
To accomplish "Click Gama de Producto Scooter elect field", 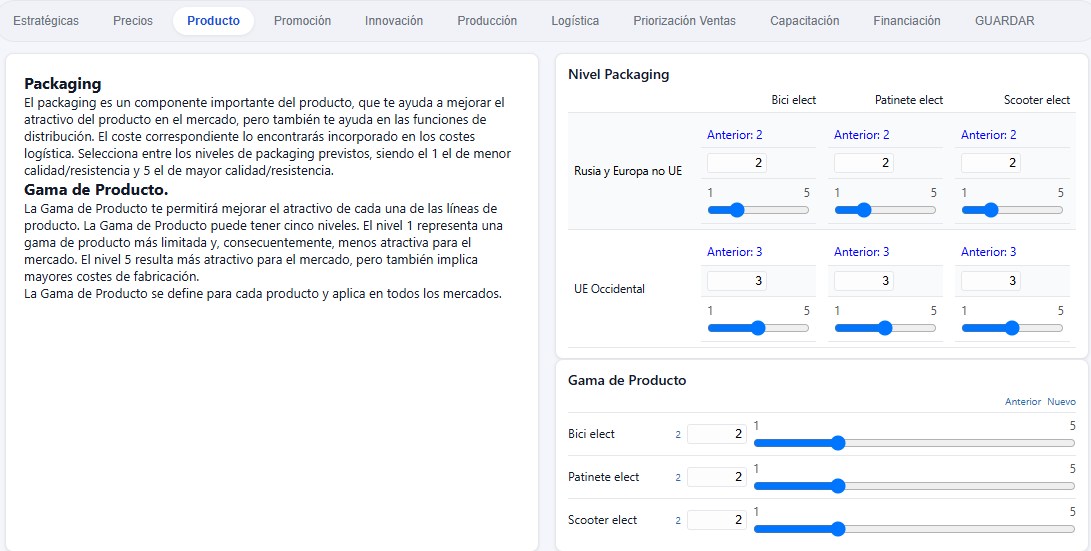I will pos(717,520).
